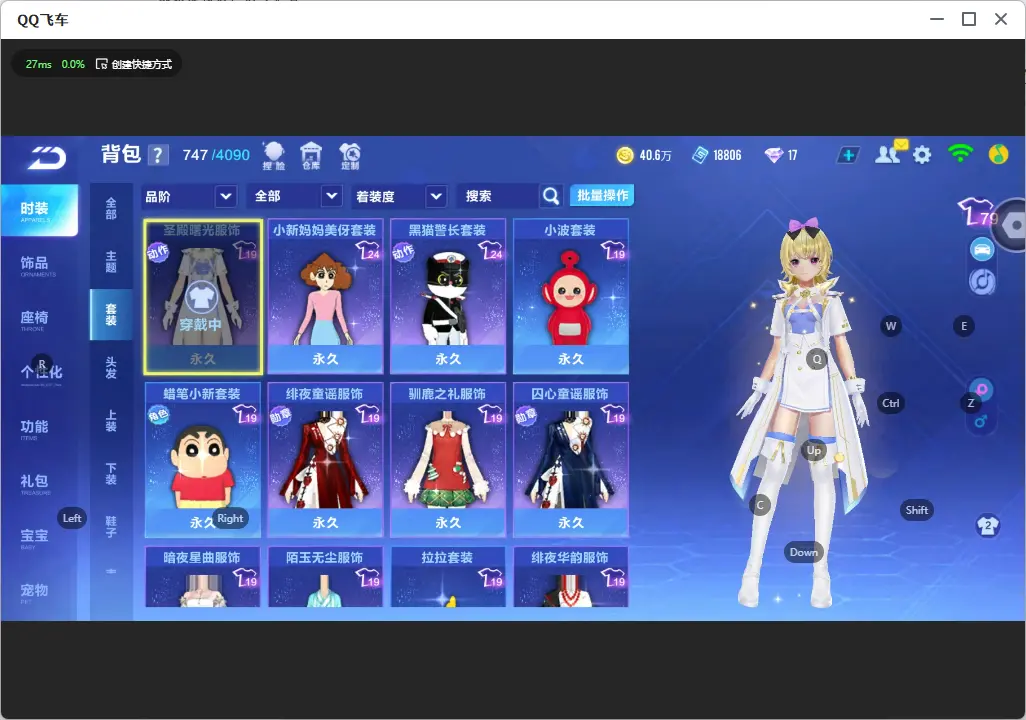
Task: Open the 仓库 warehouse icon
Action: coord(311,156)
